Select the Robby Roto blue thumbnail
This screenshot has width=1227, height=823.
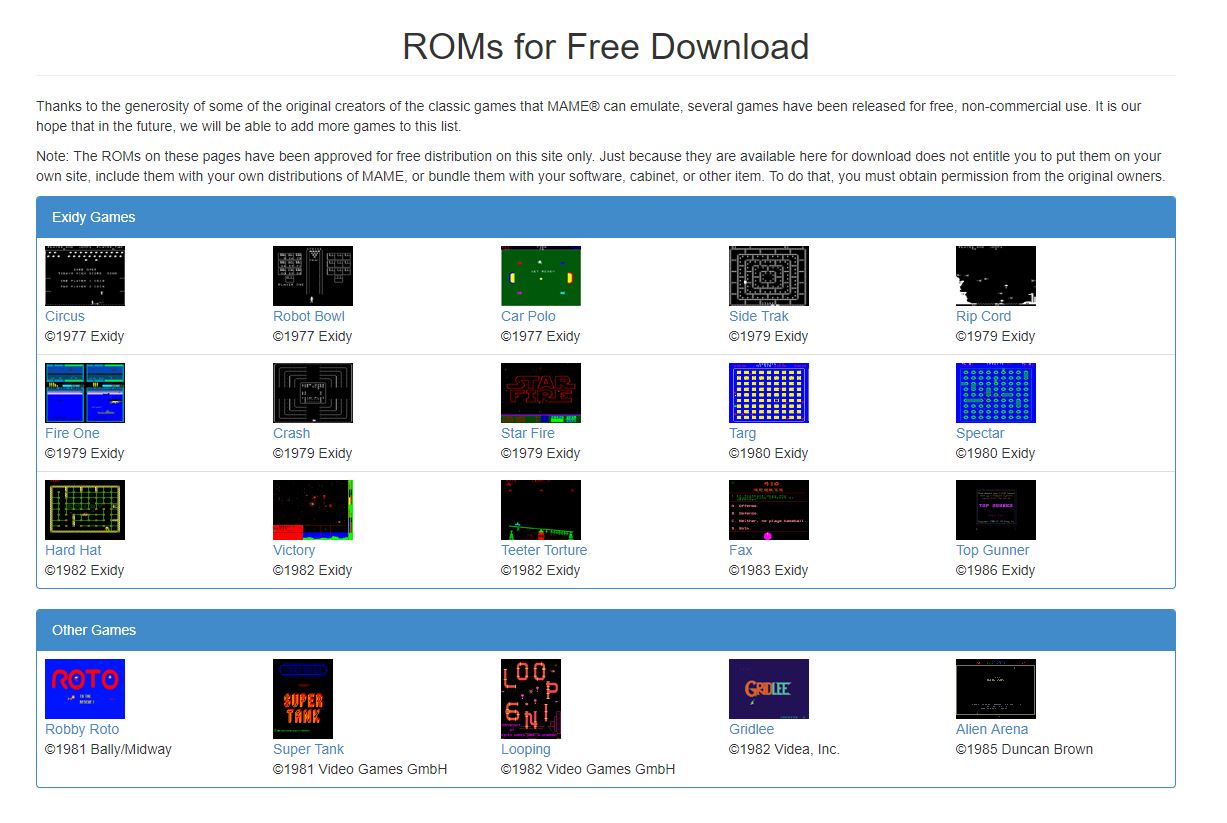[x=85, y=689]
